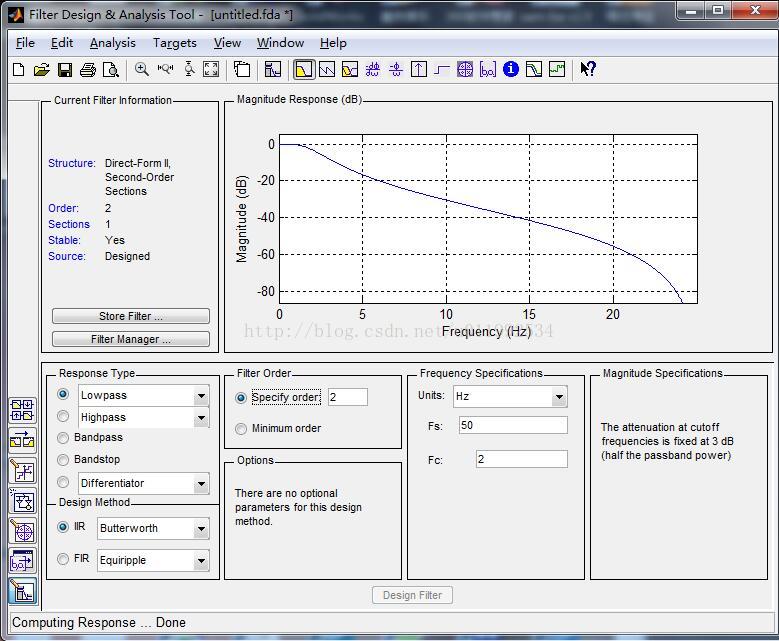The width and height of the screenshot is (779, 641).
Task: Click the Print toolbar icon
Action: 88,70
